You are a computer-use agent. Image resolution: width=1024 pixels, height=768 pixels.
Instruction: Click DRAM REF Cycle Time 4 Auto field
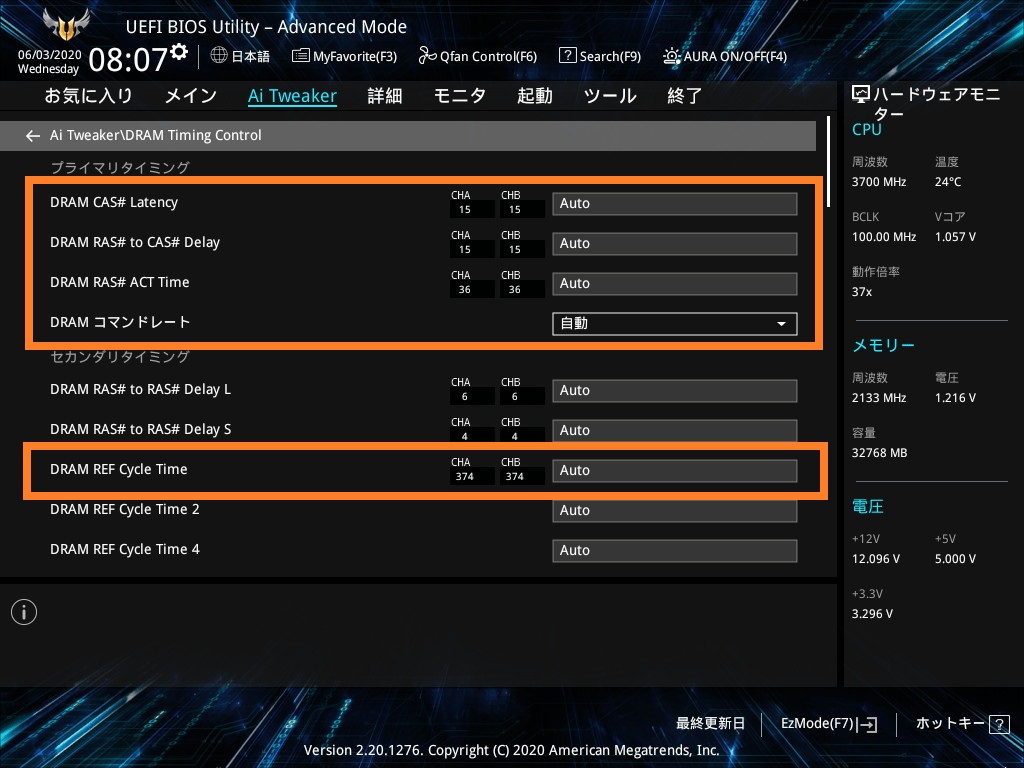675,551
